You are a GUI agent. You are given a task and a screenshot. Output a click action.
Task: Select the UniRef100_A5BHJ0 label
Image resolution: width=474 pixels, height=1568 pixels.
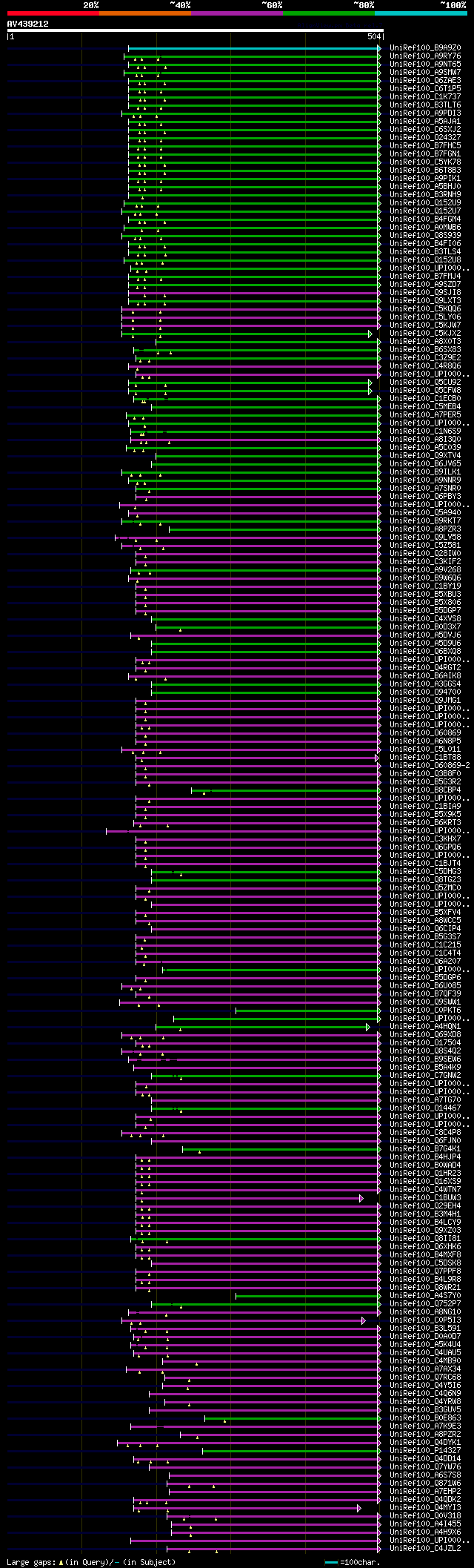[425, 187]
